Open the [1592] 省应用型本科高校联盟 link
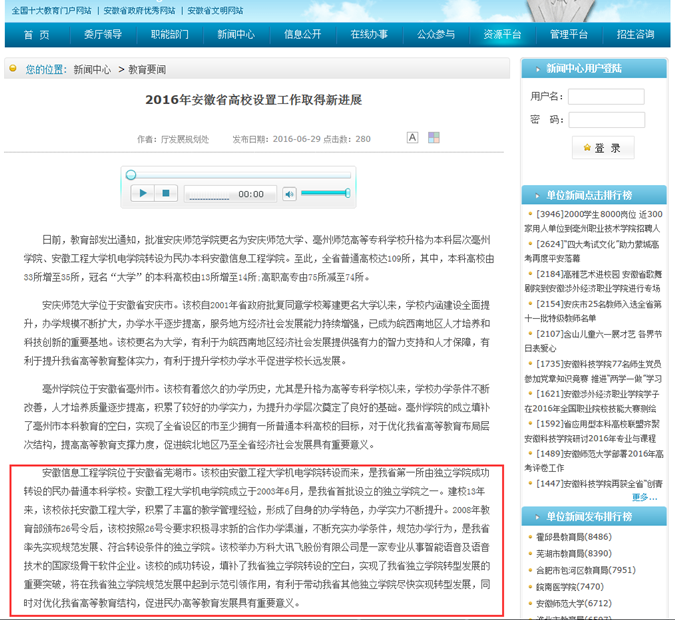Screen dimensions: 675x620 click(x=592, y=431)
